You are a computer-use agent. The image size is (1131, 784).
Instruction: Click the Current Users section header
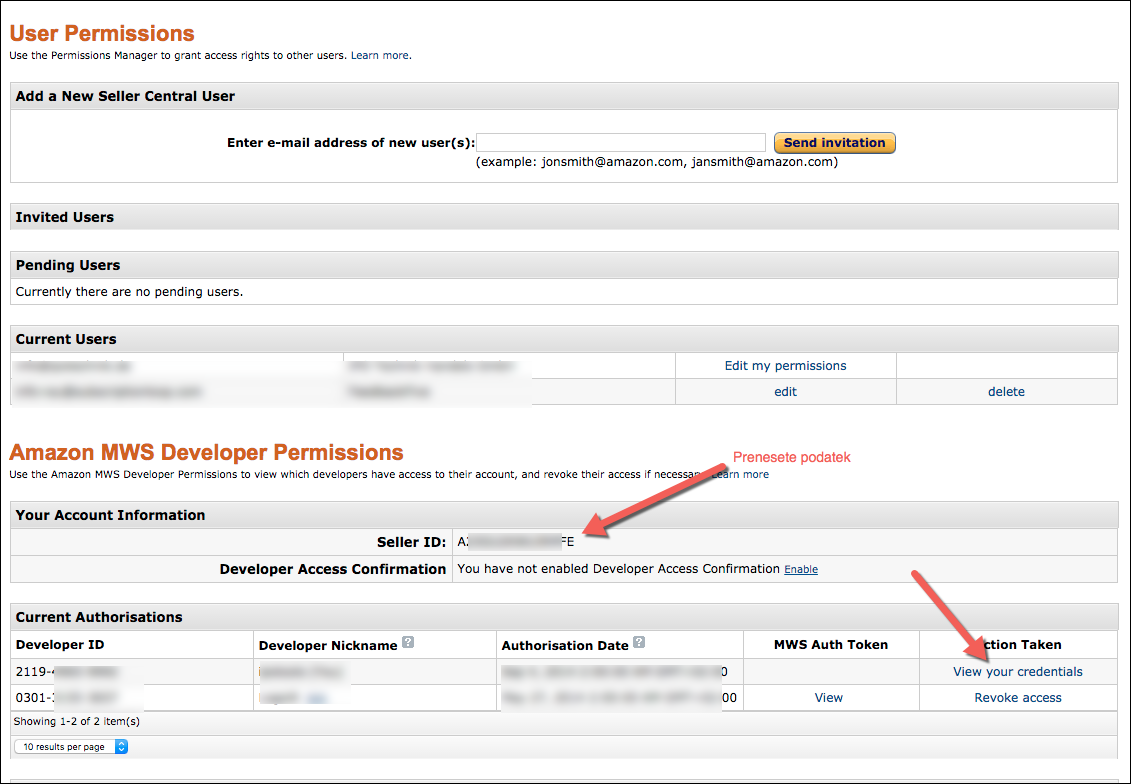(x=564, y=339)
